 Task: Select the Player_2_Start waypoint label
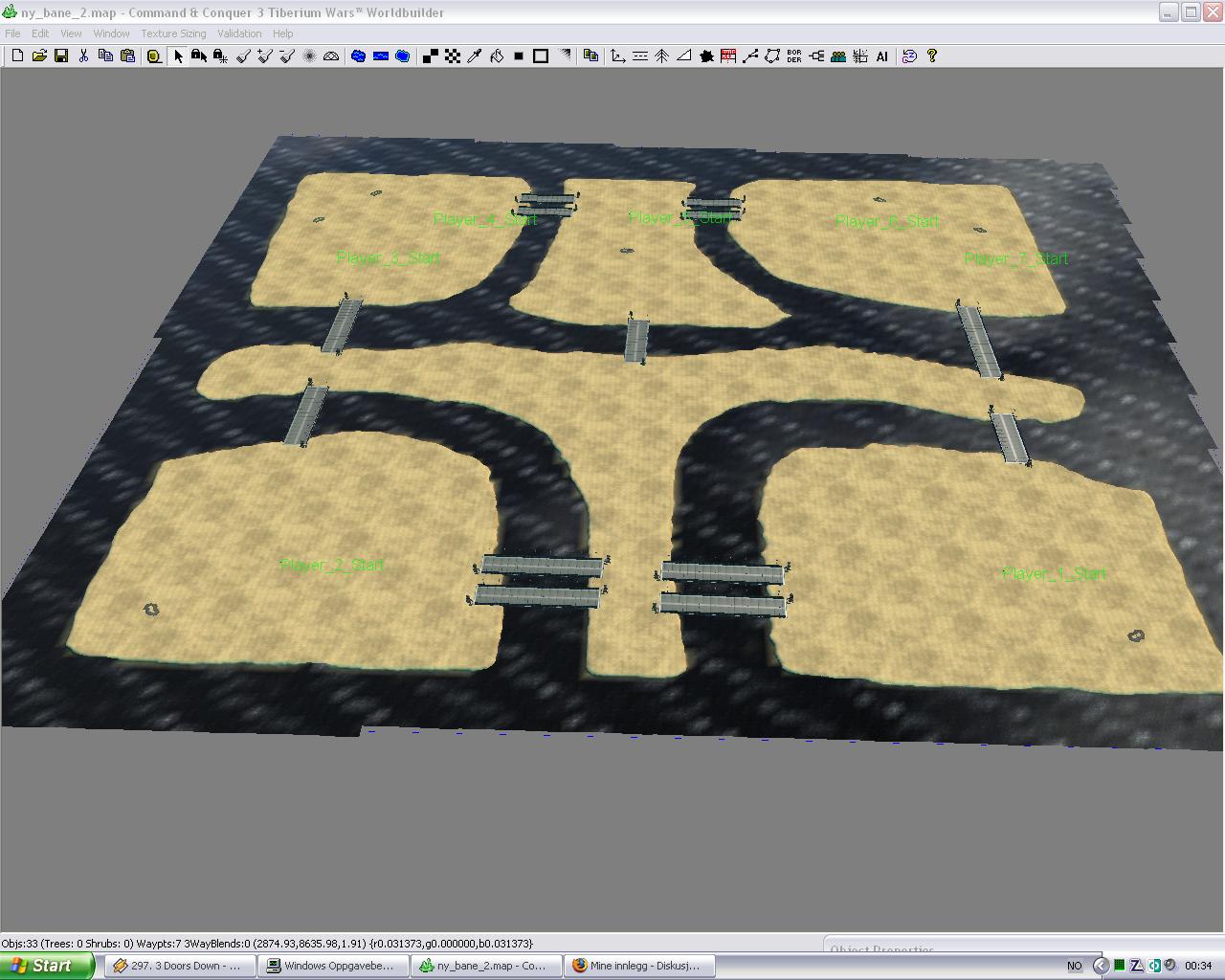click(x=332, y=565)
